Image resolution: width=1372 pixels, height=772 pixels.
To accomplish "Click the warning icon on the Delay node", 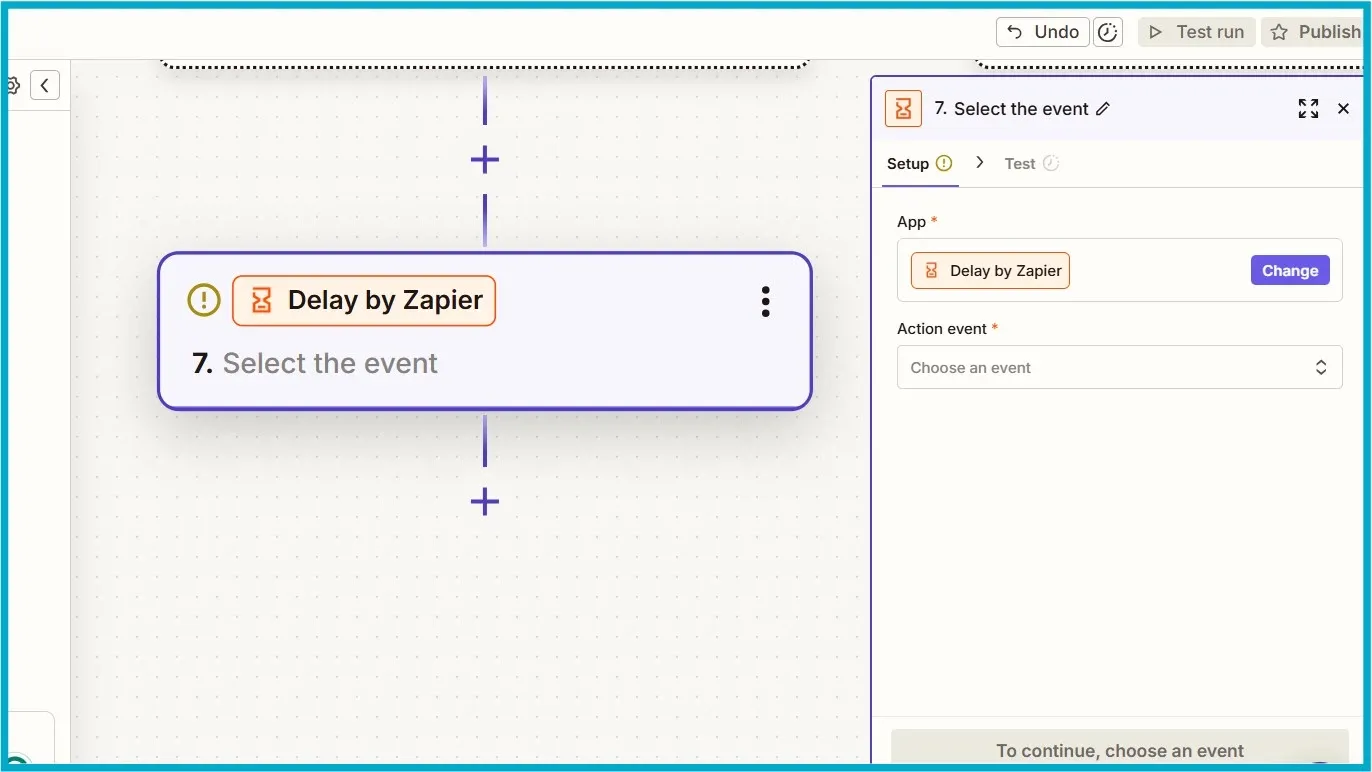I will (203, 299).
